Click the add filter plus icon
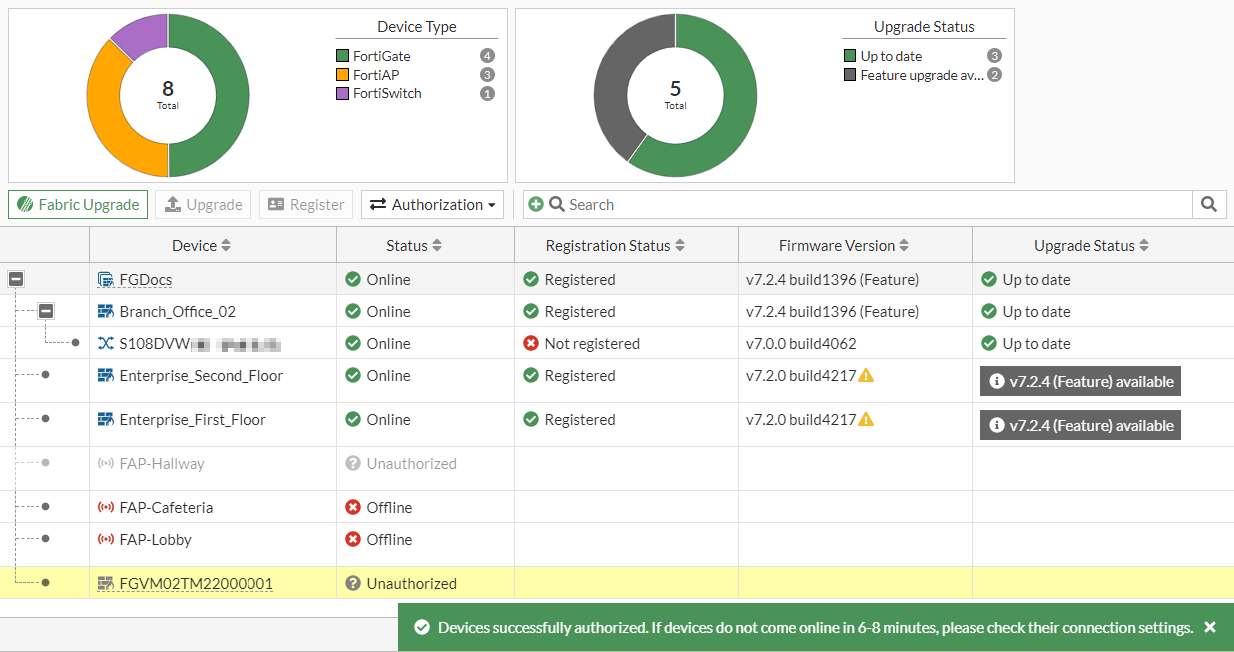 coord(536,204)
